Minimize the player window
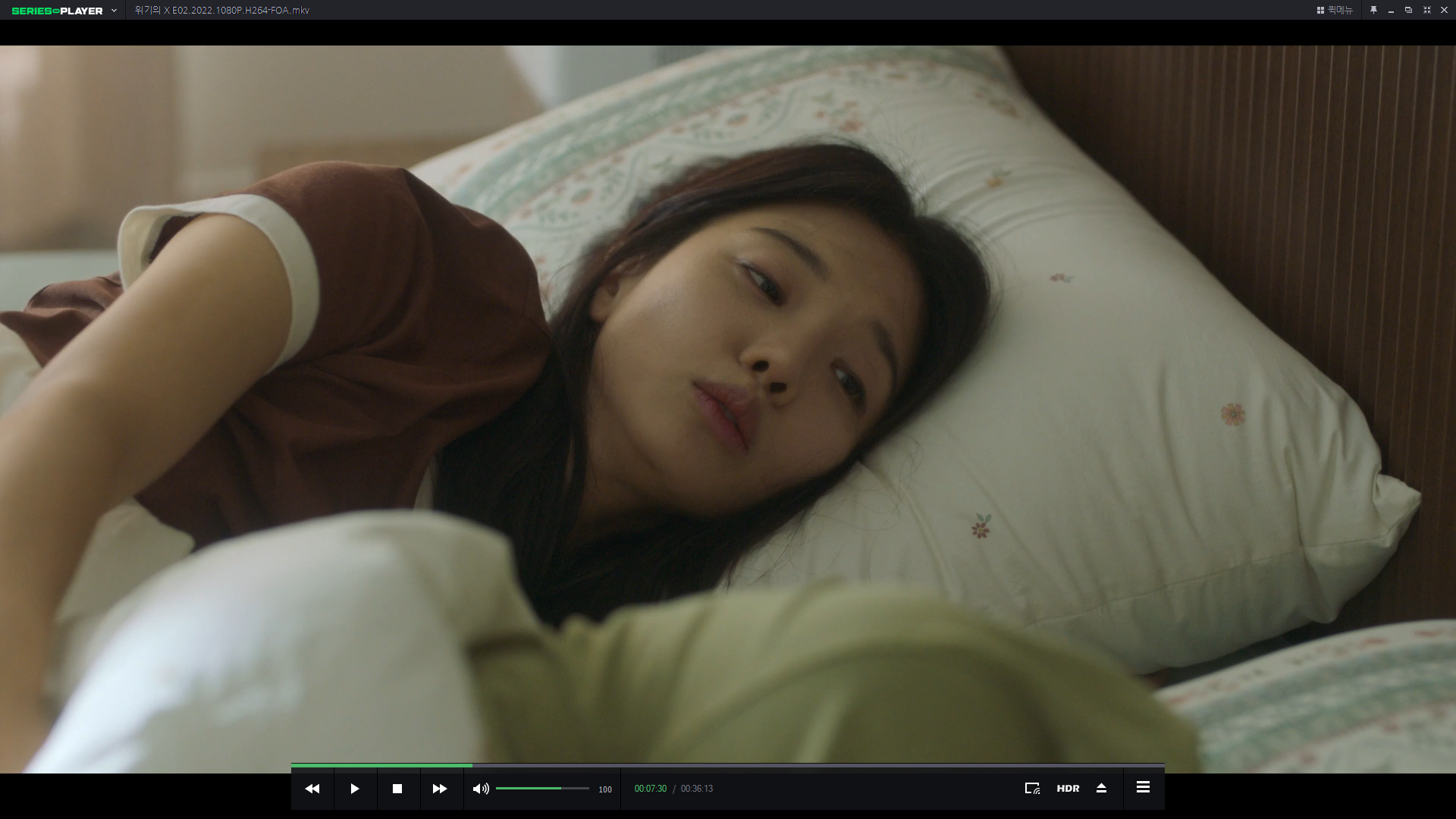This screenshot has height=819, width=1456. click(x=1391, y=11)
